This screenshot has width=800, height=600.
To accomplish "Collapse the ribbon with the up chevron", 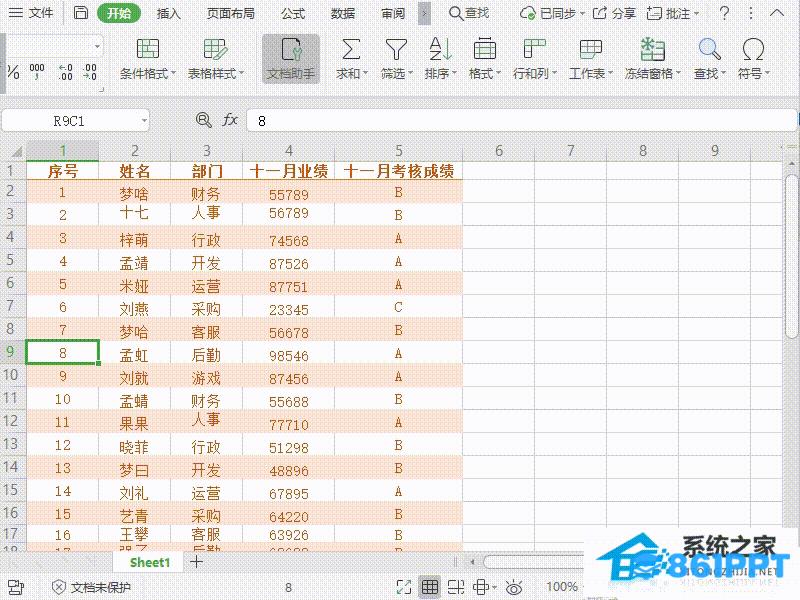I will 777,13.
